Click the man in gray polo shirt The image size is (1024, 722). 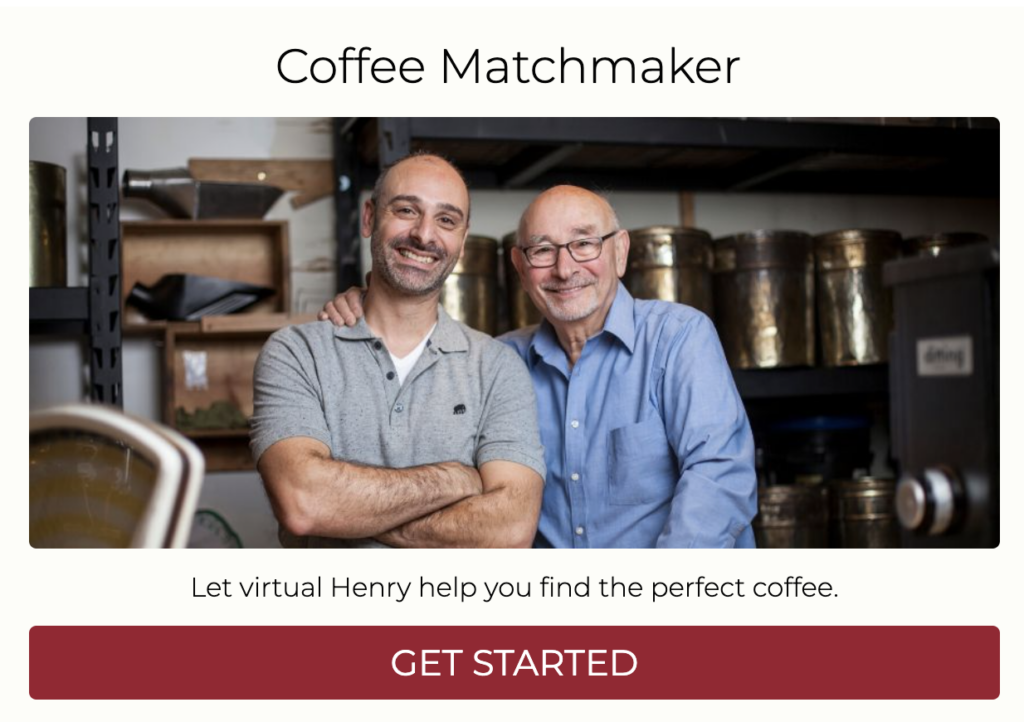[397, 353]
